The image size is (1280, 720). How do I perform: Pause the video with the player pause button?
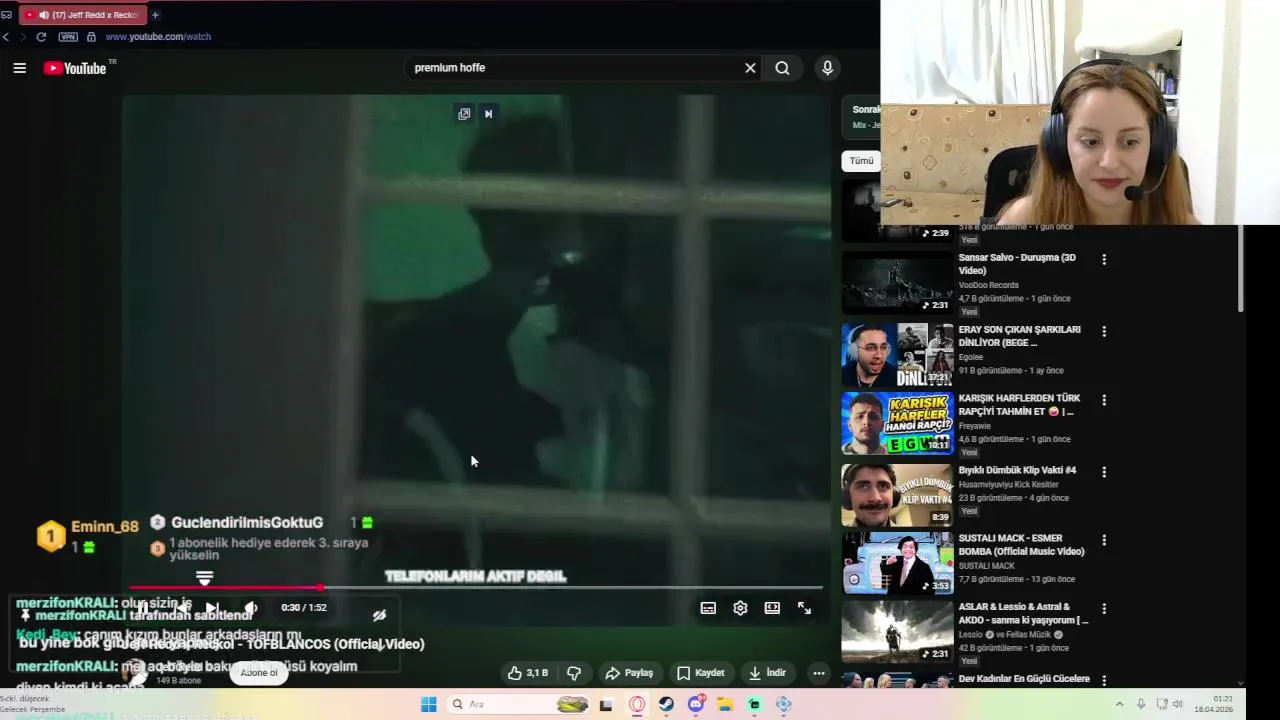pyautogui.click(x=143, y=608)
